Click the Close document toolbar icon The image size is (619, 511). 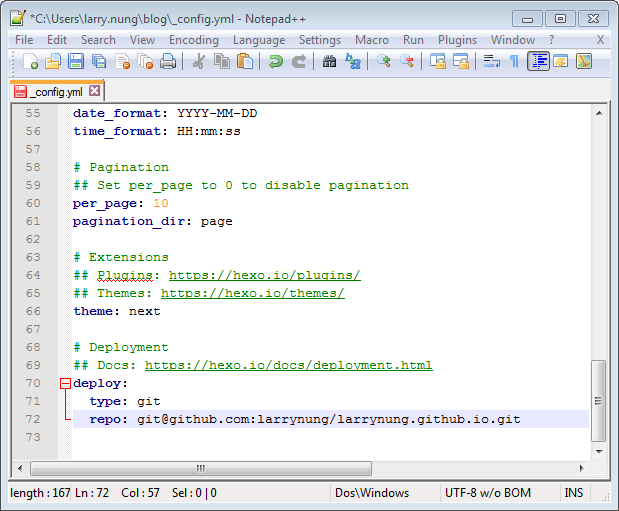pyautogui.click(x=122, y=62)
